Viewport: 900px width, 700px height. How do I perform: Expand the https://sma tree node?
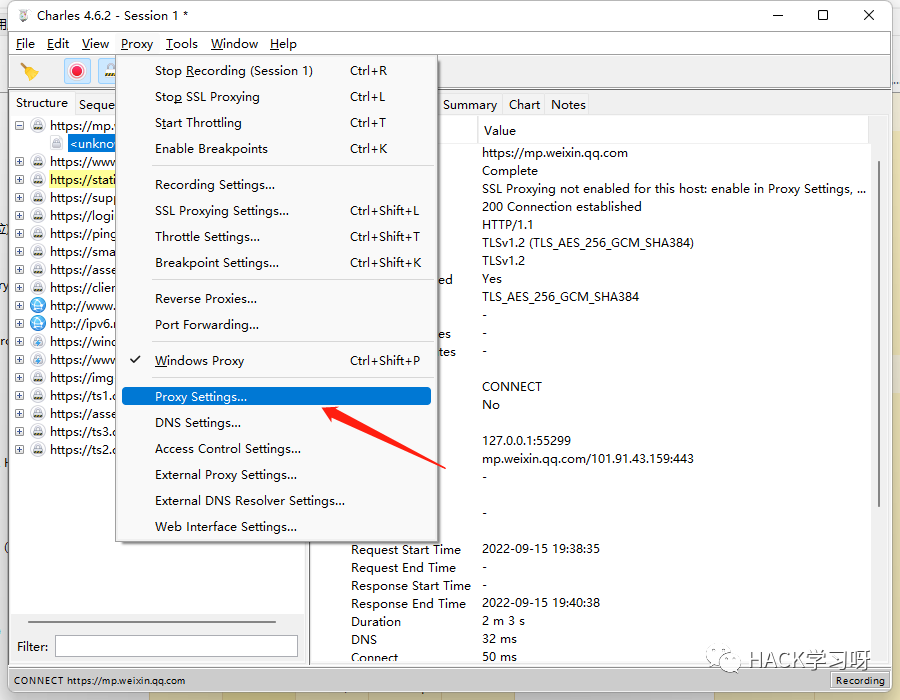coord(20,251)
